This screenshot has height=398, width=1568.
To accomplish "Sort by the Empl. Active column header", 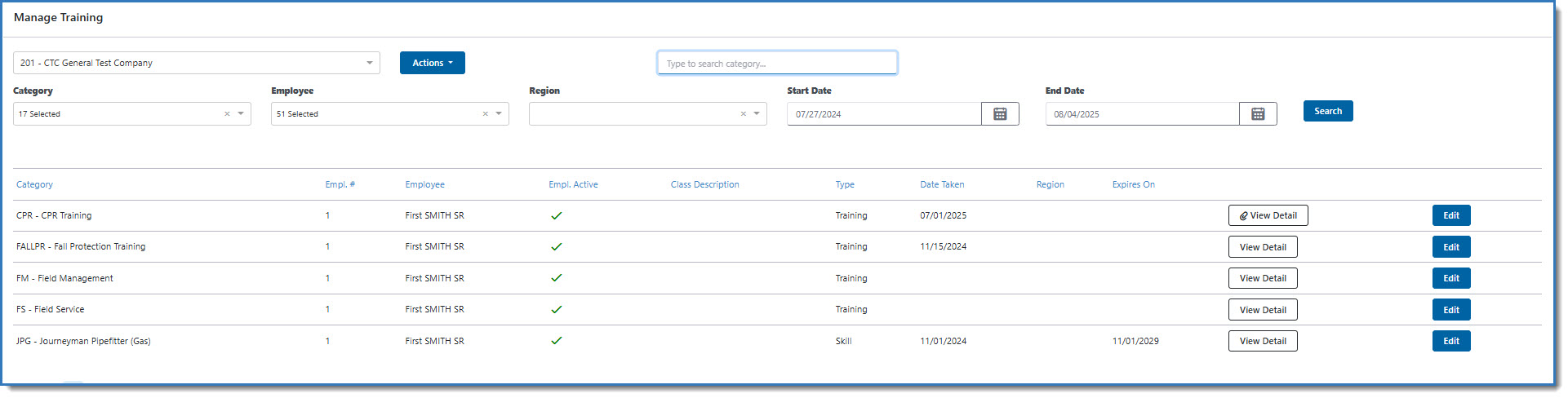I will point(573,185).
